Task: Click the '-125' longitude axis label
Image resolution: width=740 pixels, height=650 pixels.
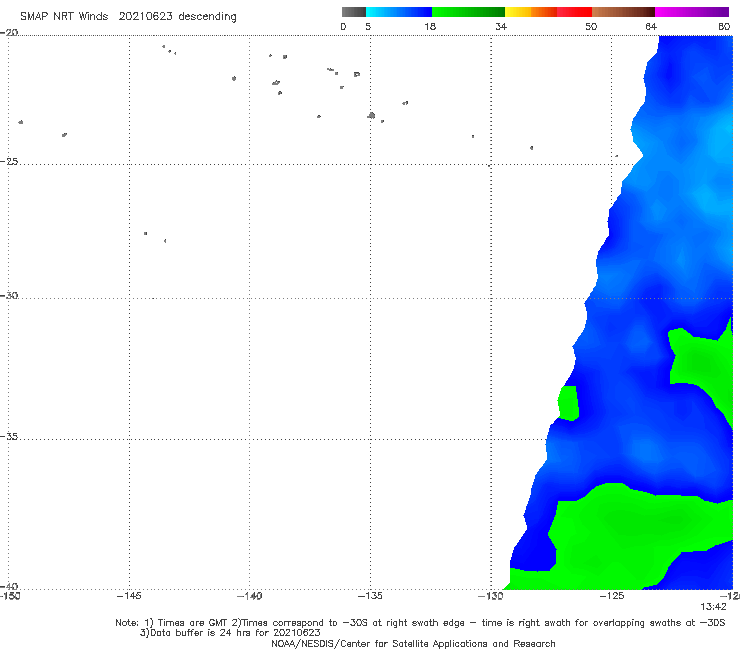Action: coord(612,596)
